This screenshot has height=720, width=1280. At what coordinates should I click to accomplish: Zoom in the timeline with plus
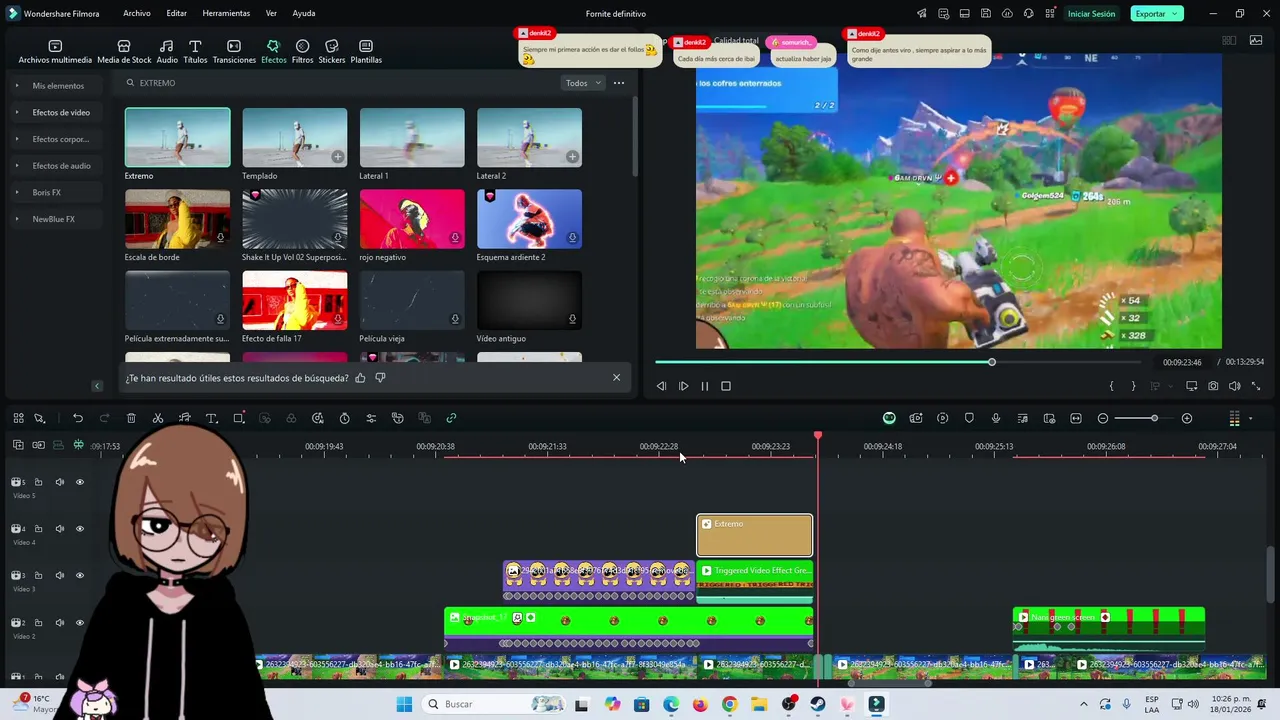[1187, 418]
